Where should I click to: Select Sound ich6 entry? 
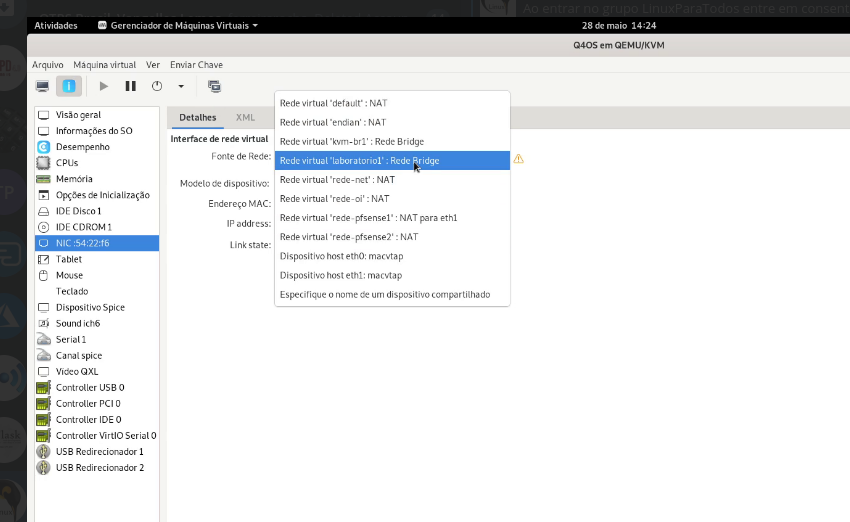tap(97, 323)
